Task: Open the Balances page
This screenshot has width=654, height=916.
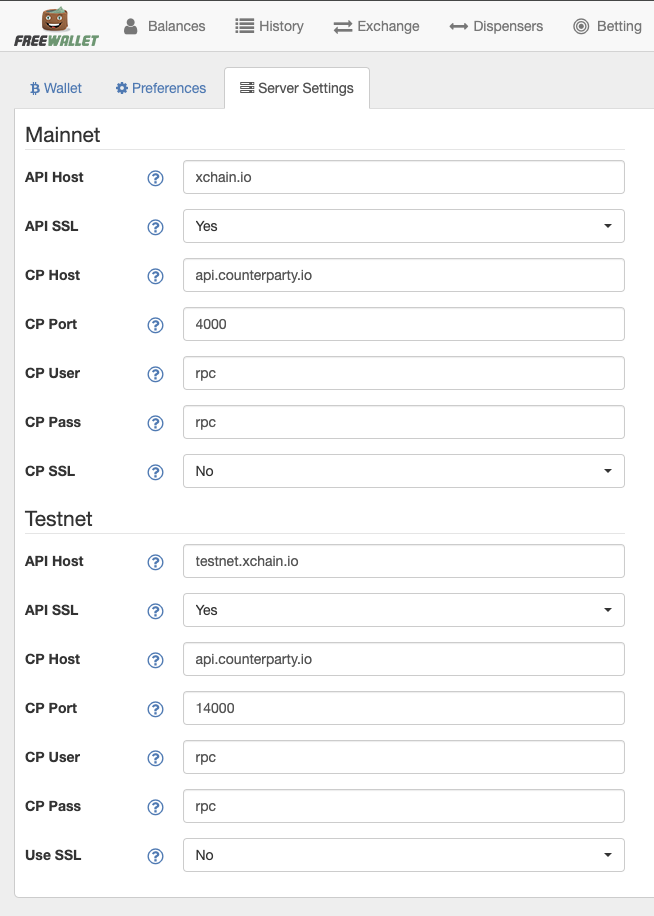Action: pyautogui.click(x=165, y=26)
